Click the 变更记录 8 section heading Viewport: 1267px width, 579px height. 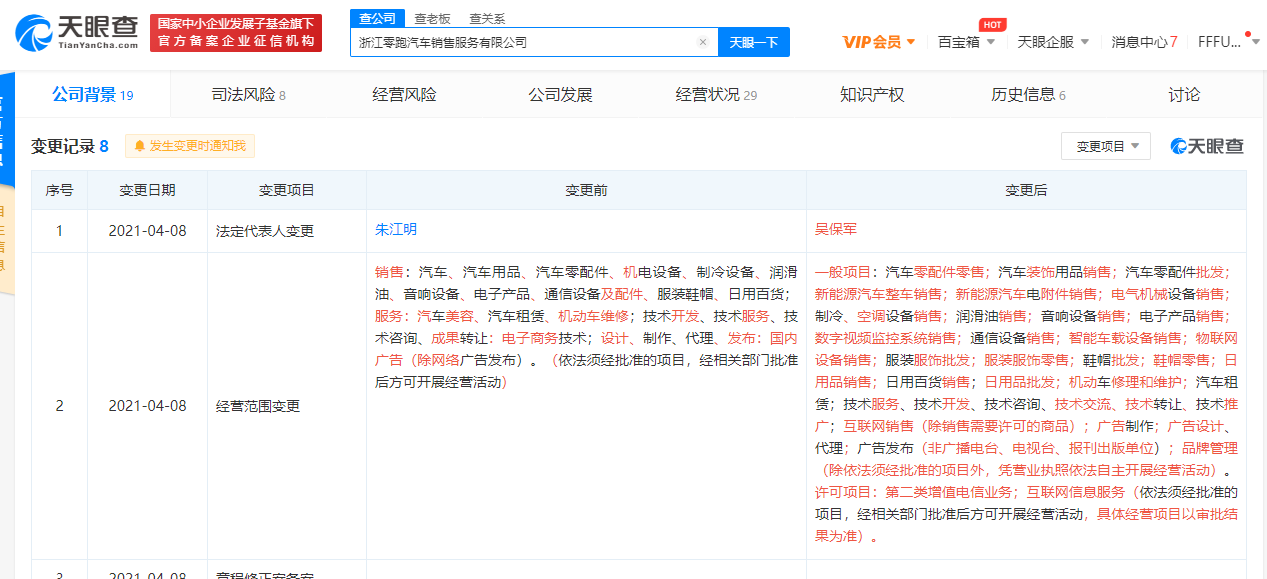(69, 146)
